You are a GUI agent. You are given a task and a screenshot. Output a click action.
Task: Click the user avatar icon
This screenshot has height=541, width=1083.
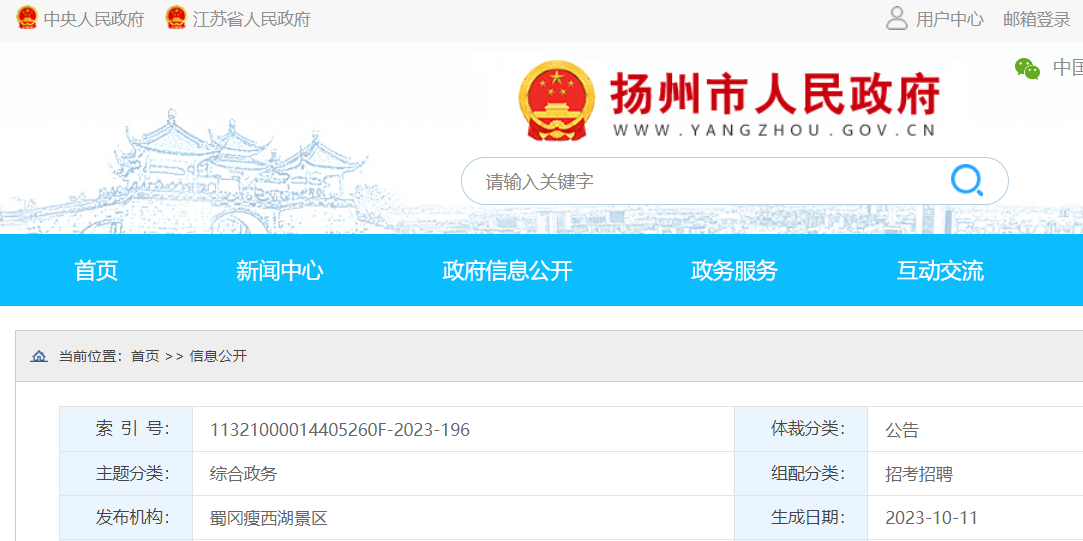[x=897, y=19]
